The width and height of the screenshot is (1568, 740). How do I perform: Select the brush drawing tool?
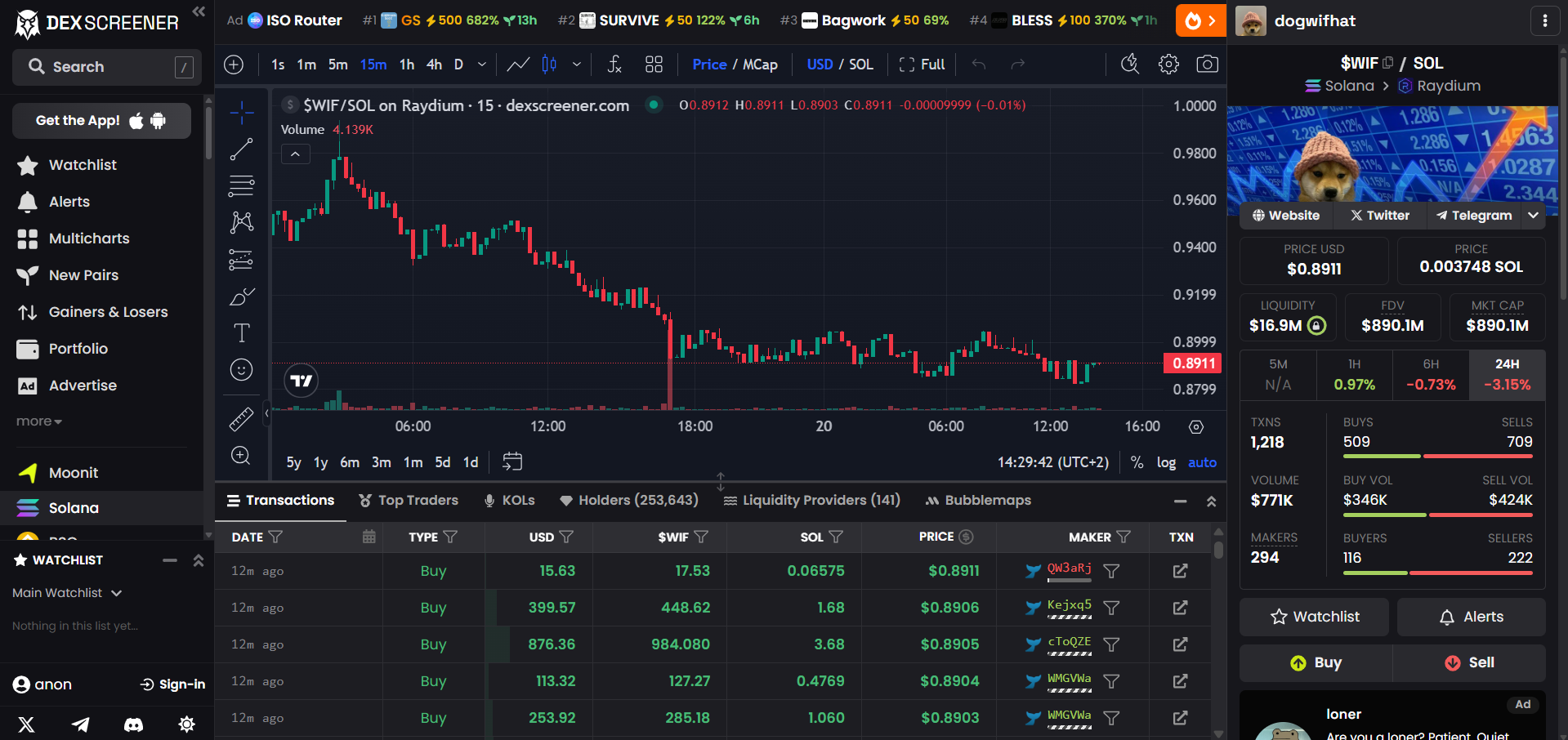click(241, 296)
